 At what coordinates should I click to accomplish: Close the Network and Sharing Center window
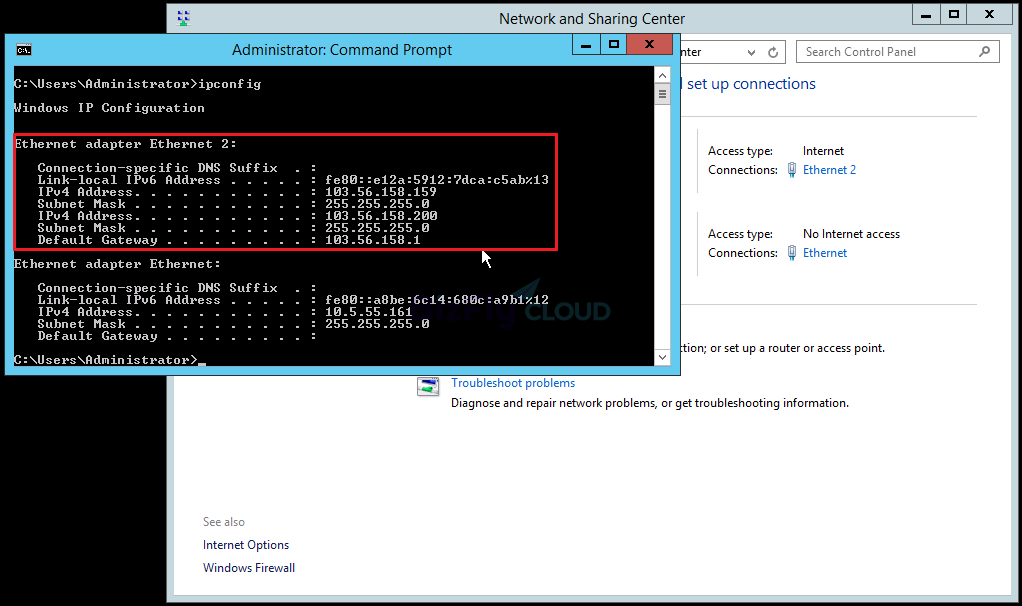[989, 14]
